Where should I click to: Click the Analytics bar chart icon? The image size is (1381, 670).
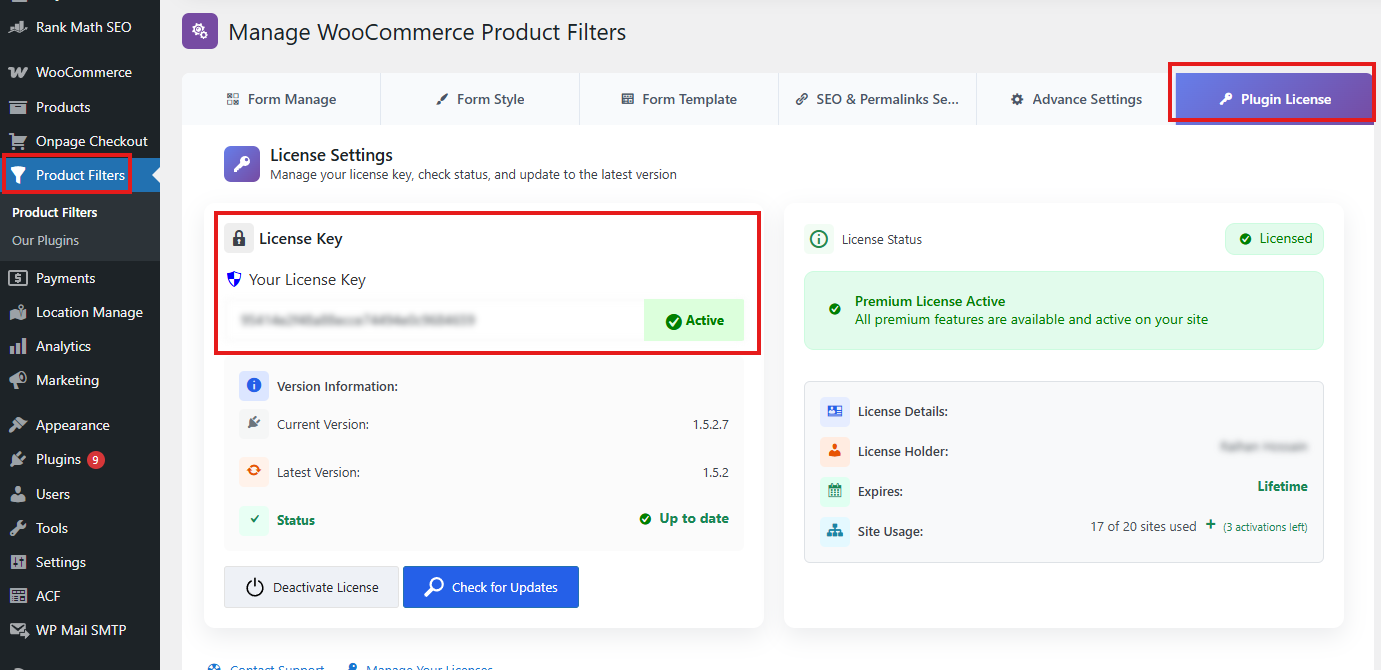tap(17, 346)
